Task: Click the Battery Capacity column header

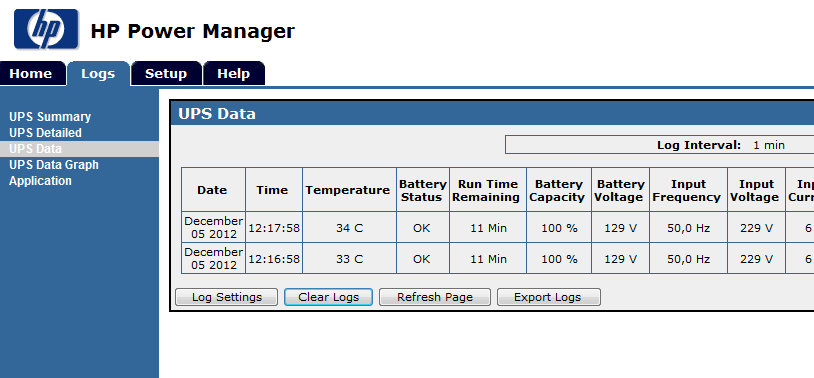Action: click(559, 190)
